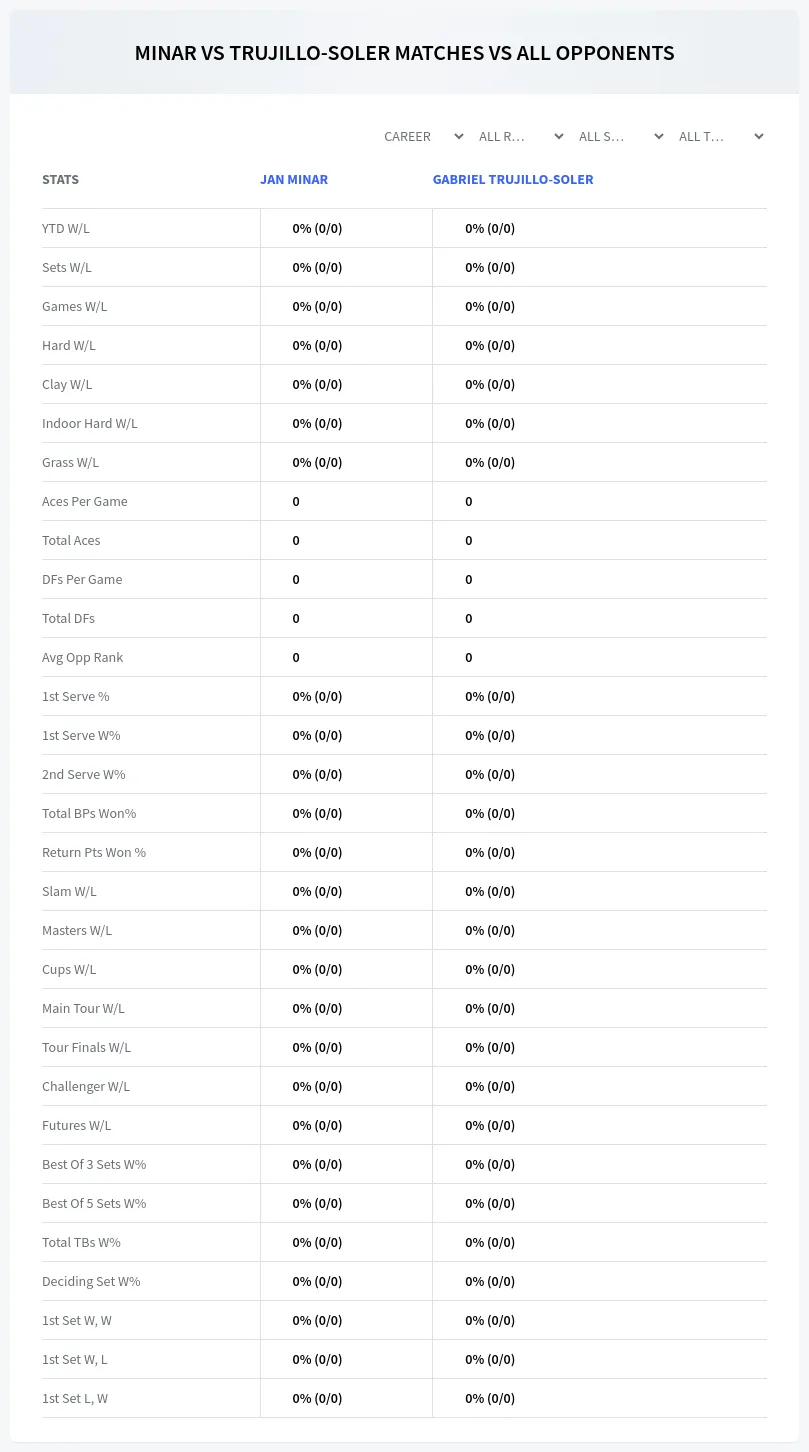The width and height of the screenshot is (809, 1452).
Task: Open the CAREER period dropdown
Action: click(423, 136)
